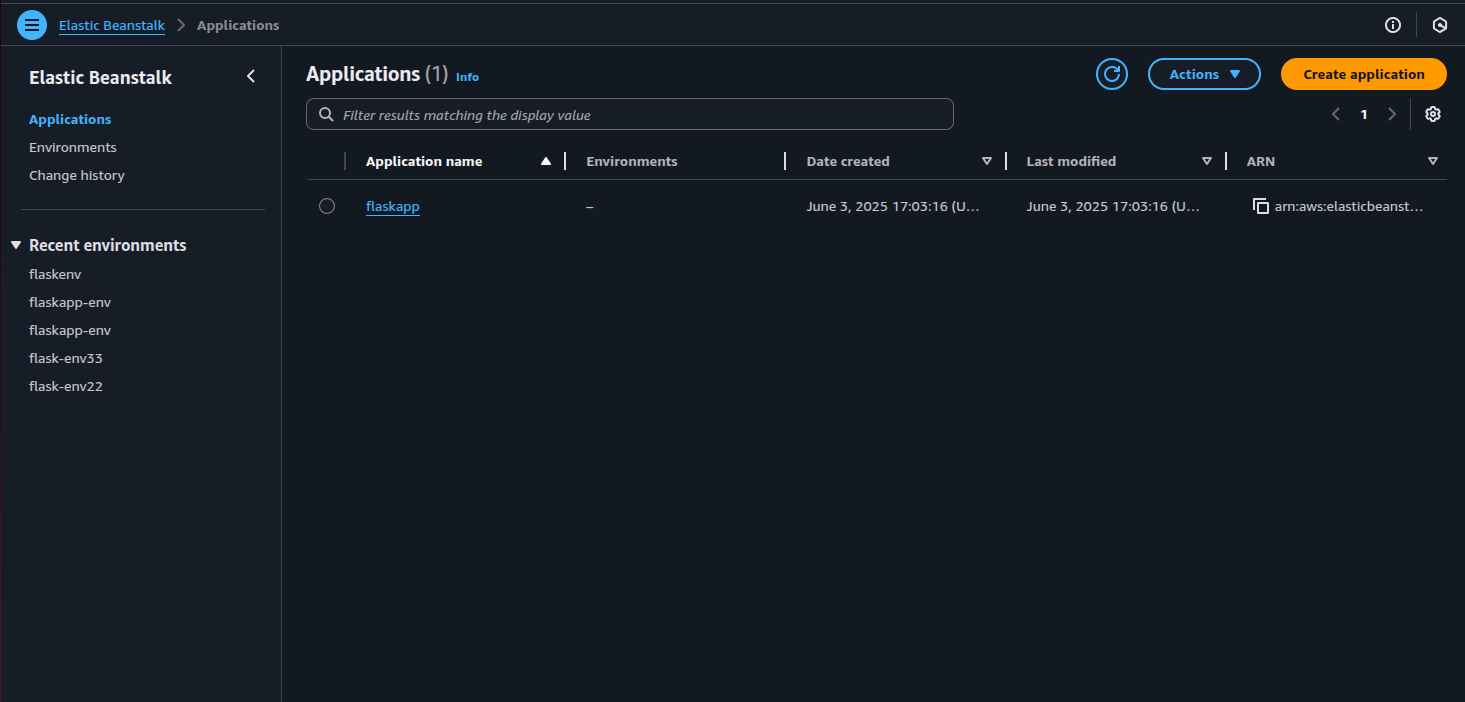Sort by Application name ascending arrow
This screenshot has height=702, width=1465.
[x=546, y=161]
